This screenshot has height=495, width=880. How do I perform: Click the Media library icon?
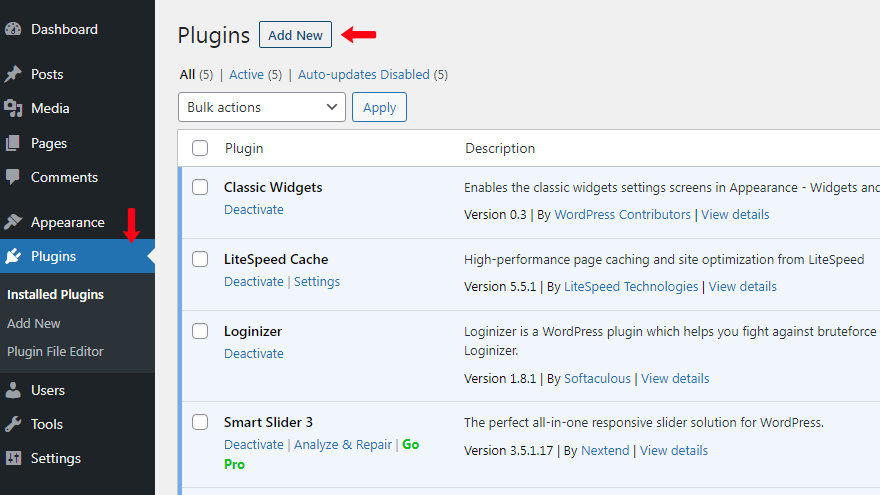pyautogui.click(x=13, y=109)
